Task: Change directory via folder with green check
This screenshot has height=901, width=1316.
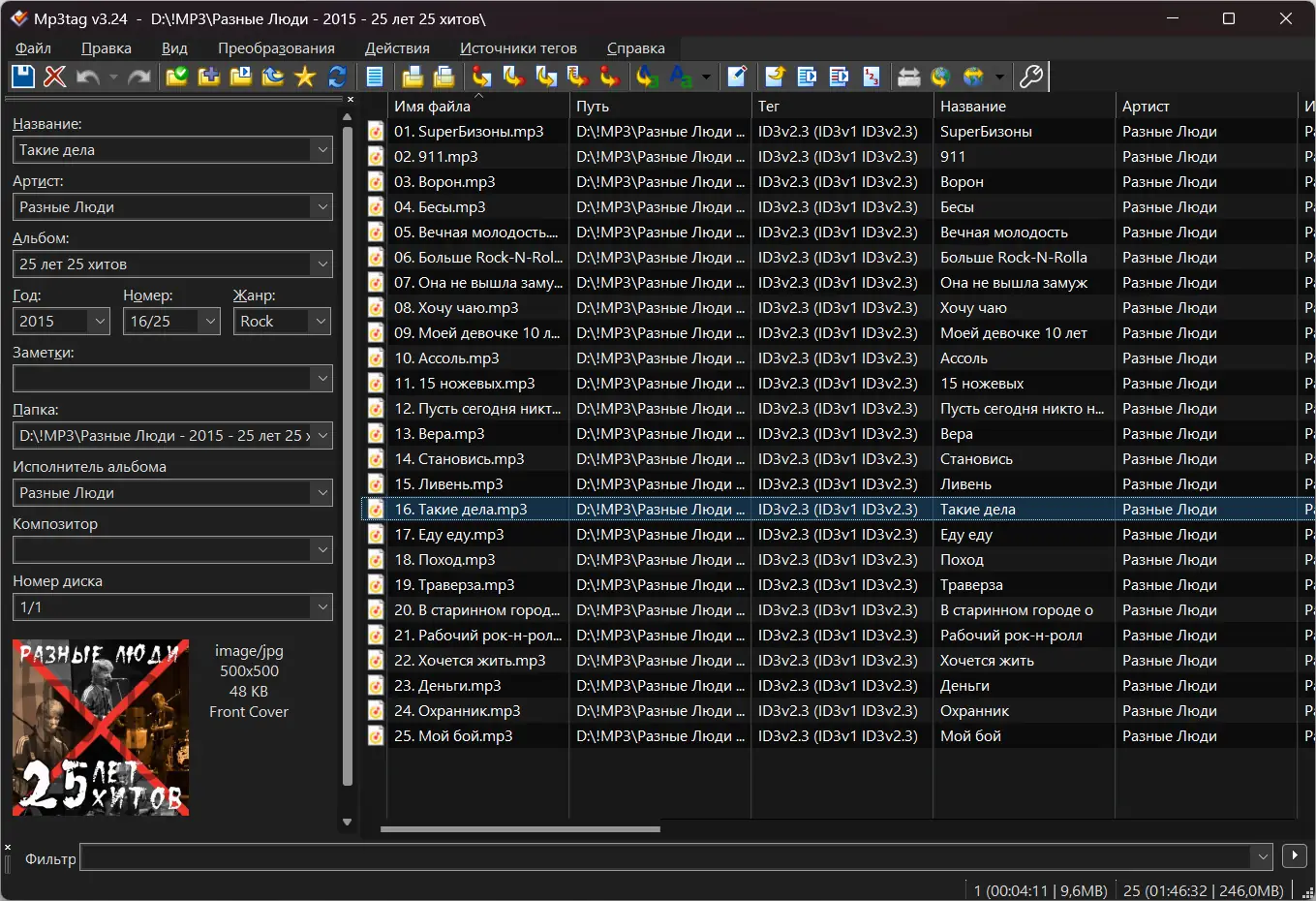Action: point(176,77)
